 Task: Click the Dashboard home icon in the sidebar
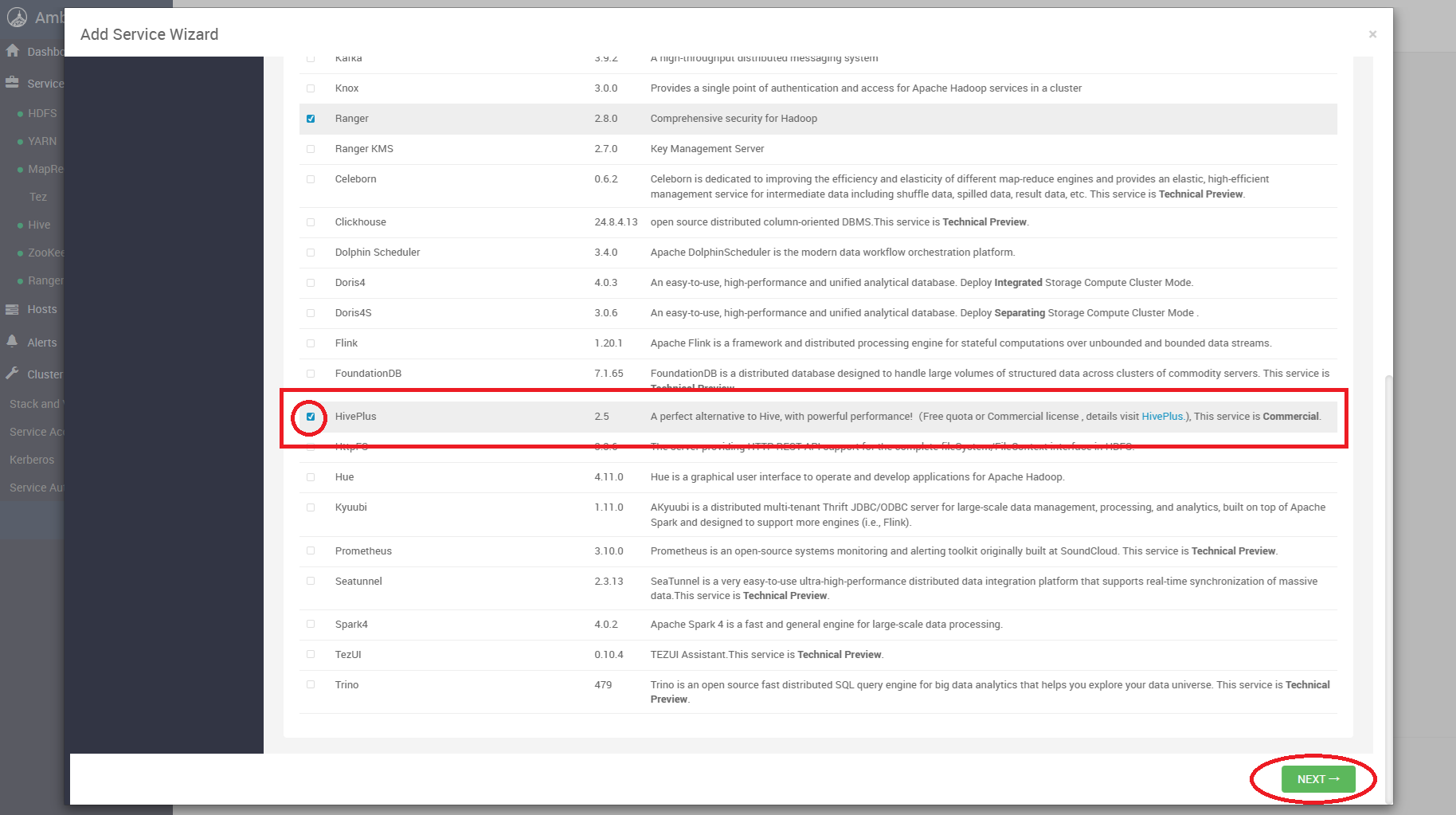click(x=12, y=51)
